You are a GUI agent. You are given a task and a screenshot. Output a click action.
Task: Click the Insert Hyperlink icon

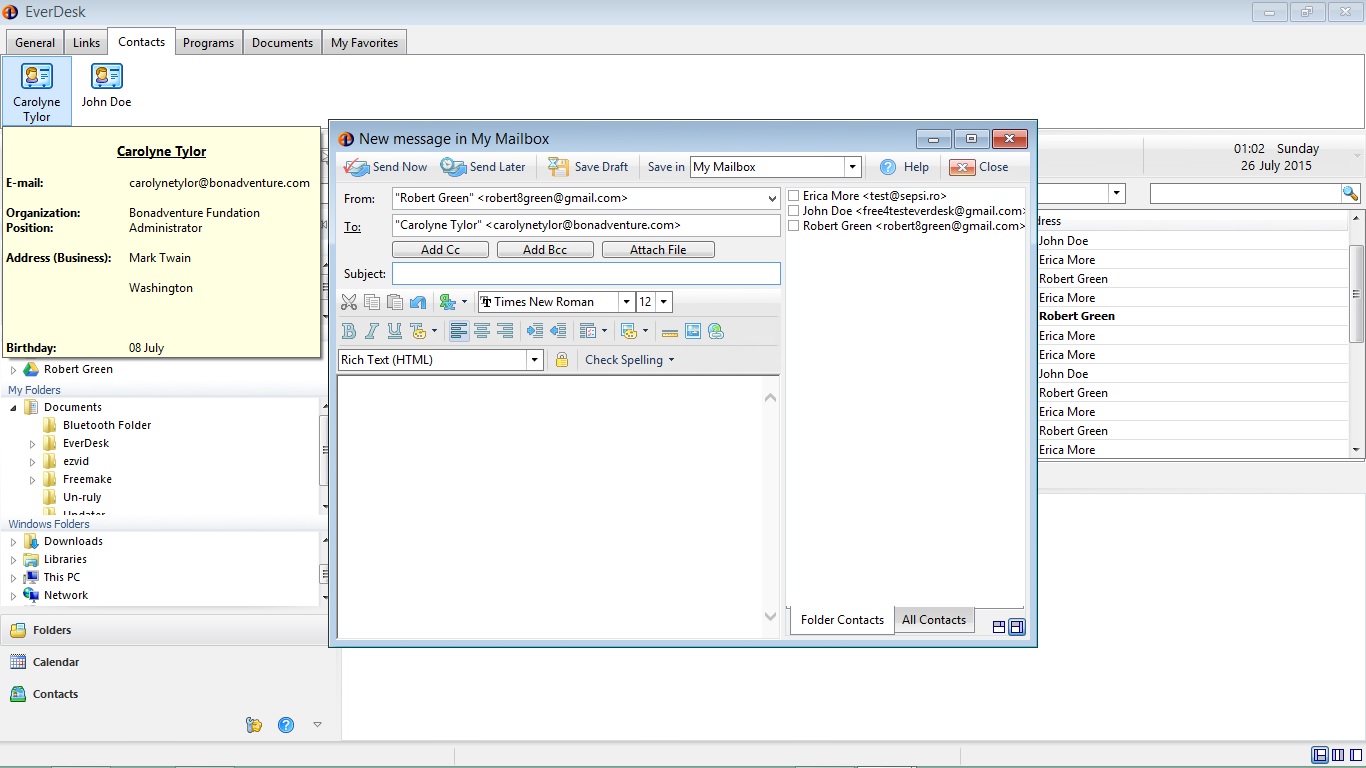(x=716, y=331)
